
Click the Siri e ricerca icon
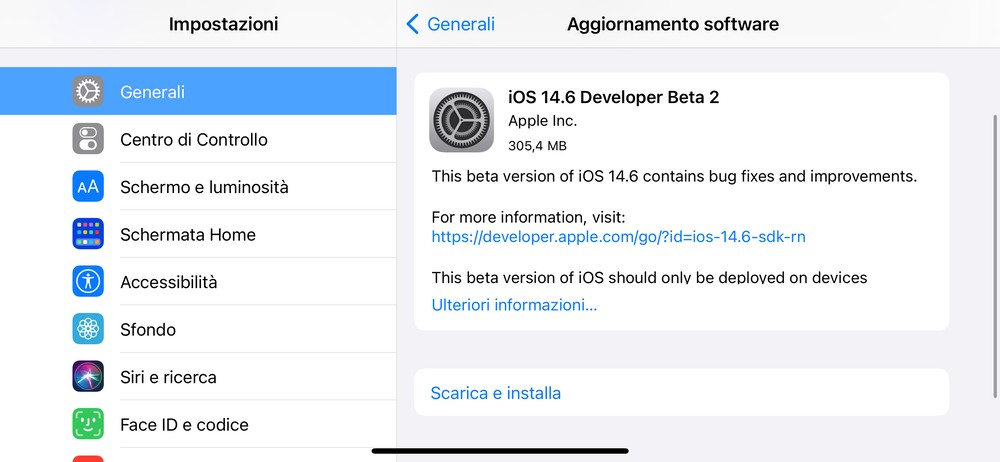tap(88, 376)
